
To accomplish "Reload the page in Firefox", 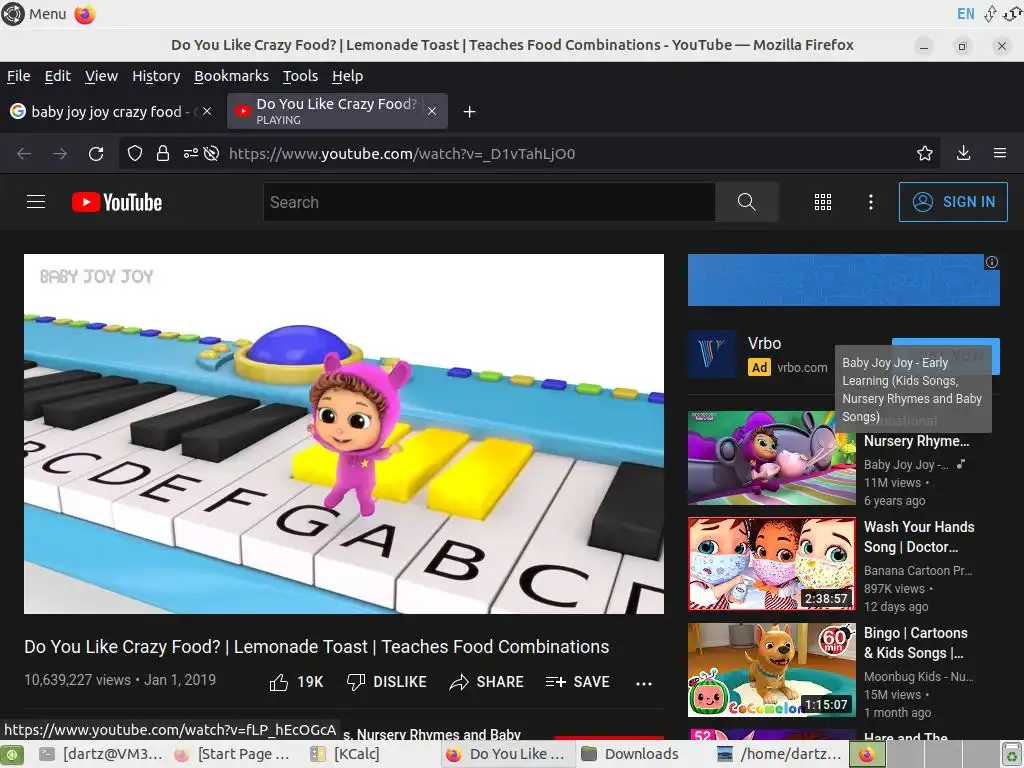I will (96, 153).
